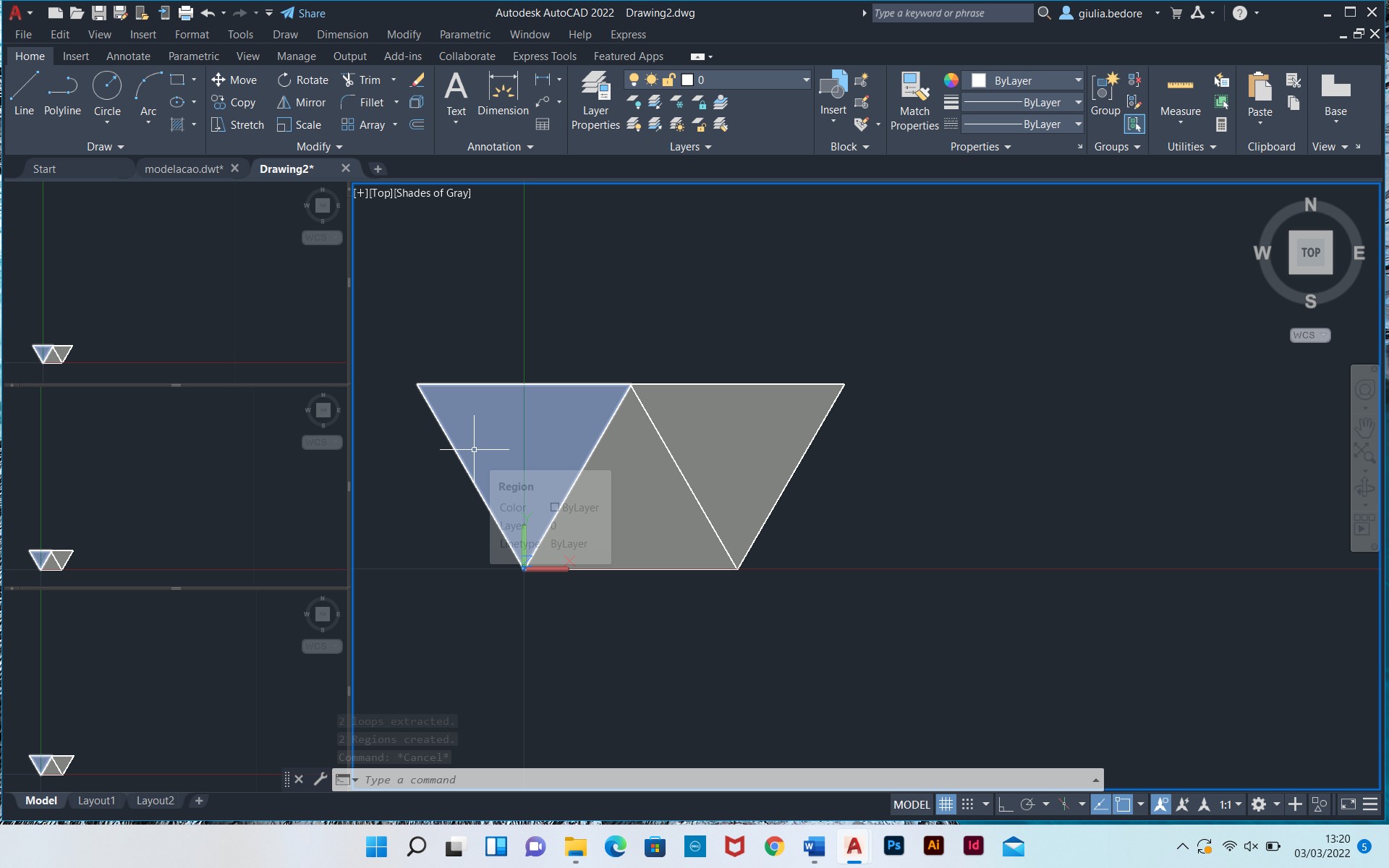Open the Customization menu in the status bar
Viewport: 1389px width, 868px height.
(x=1370, y=804)
